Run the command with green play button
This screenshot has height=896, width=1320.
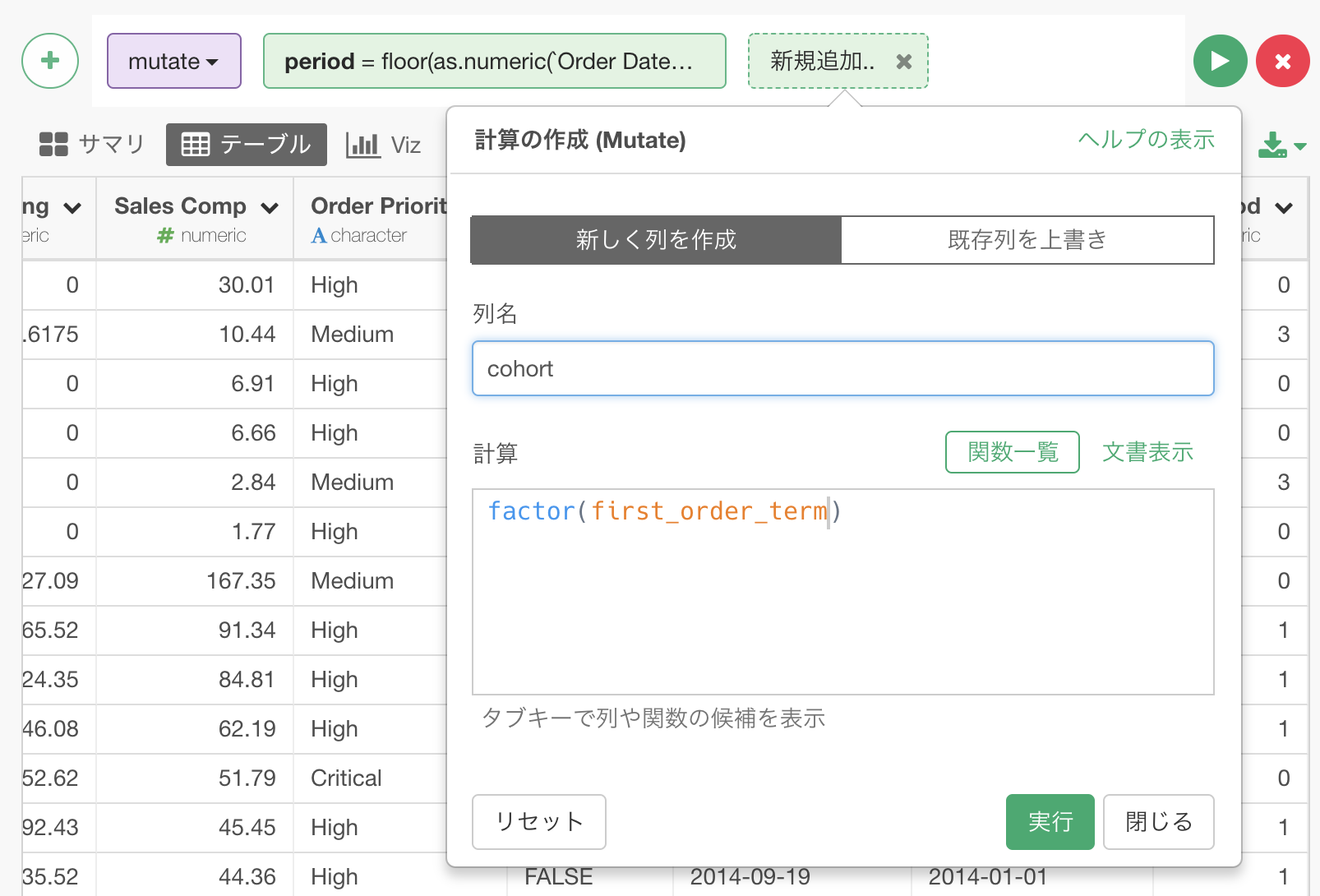[x=1221, y=61]
